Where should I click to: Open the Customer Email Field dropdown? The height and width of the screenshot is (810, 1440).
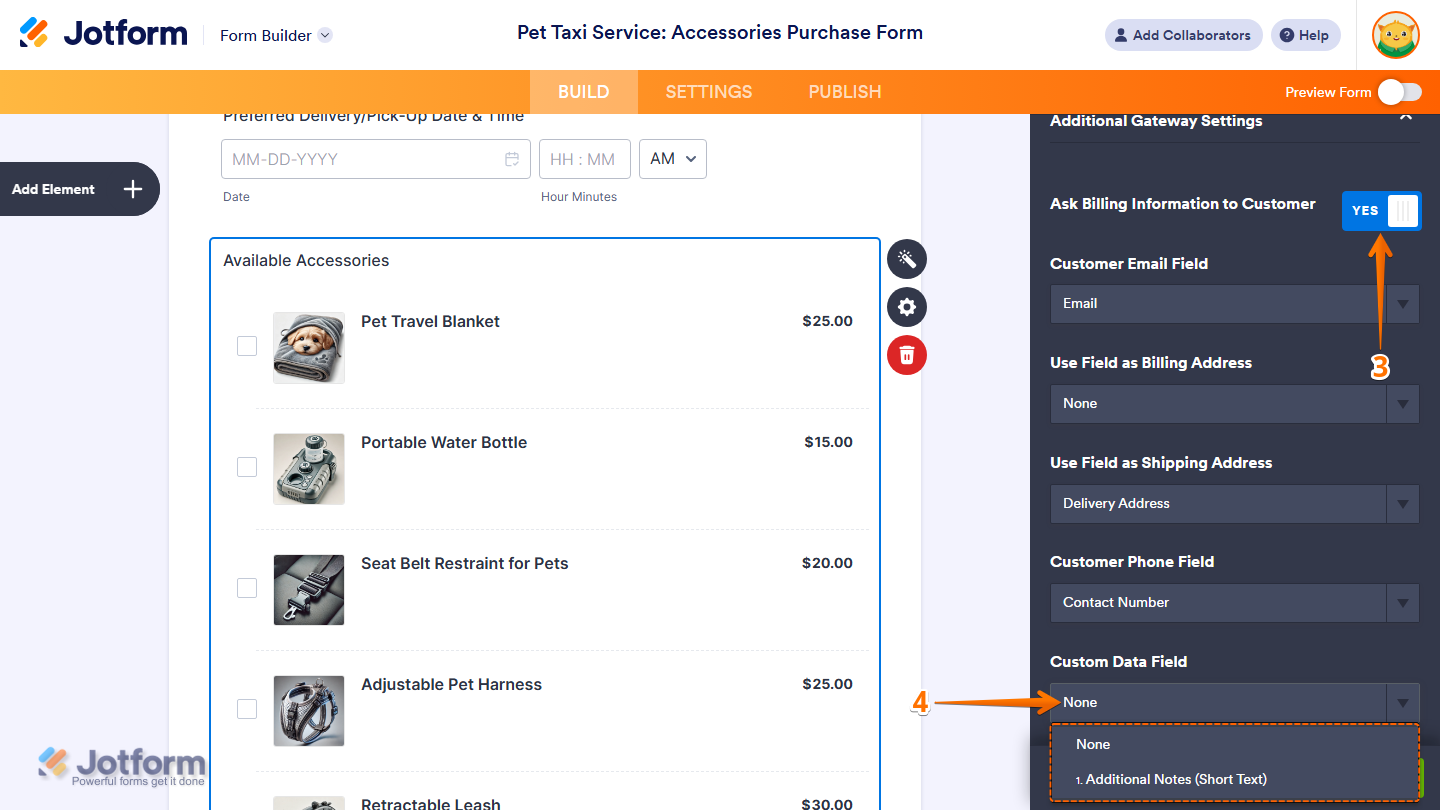[x=1234, y=303]
